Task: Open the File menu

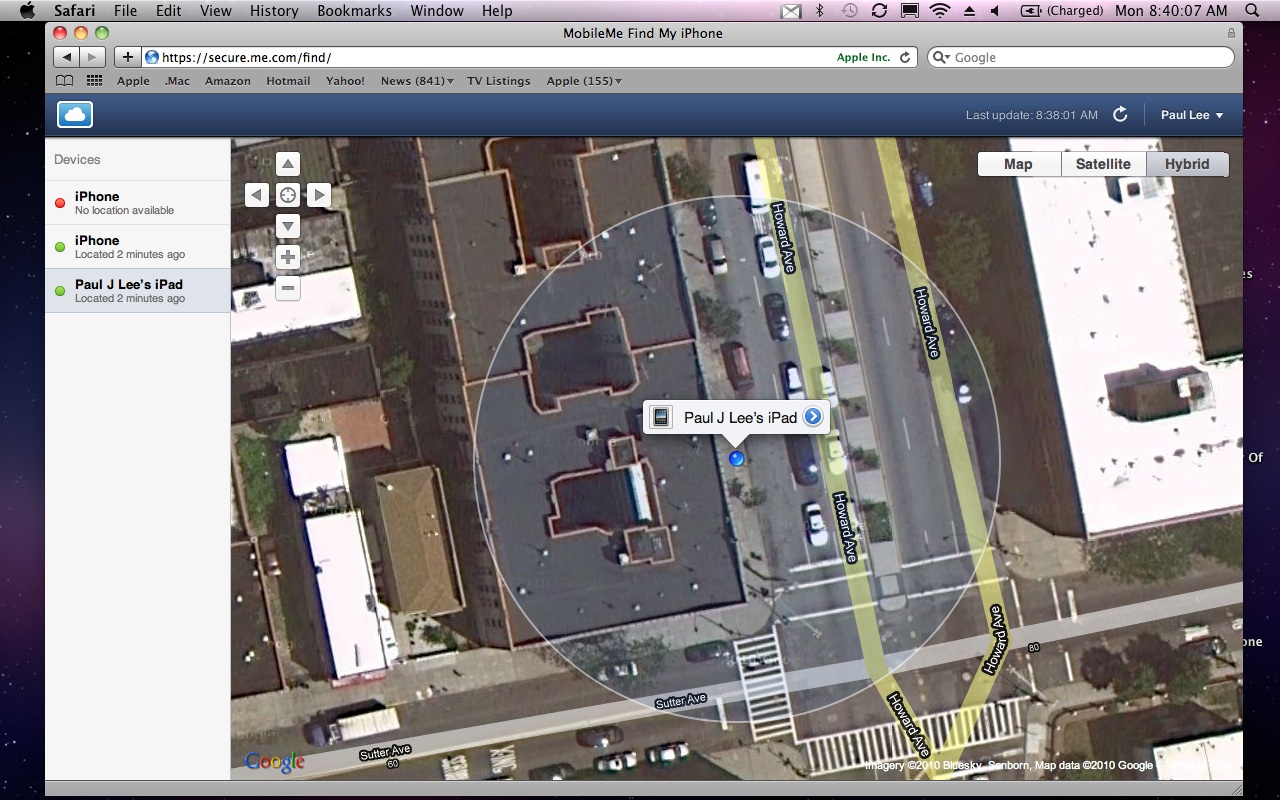Action: (125, 10)
